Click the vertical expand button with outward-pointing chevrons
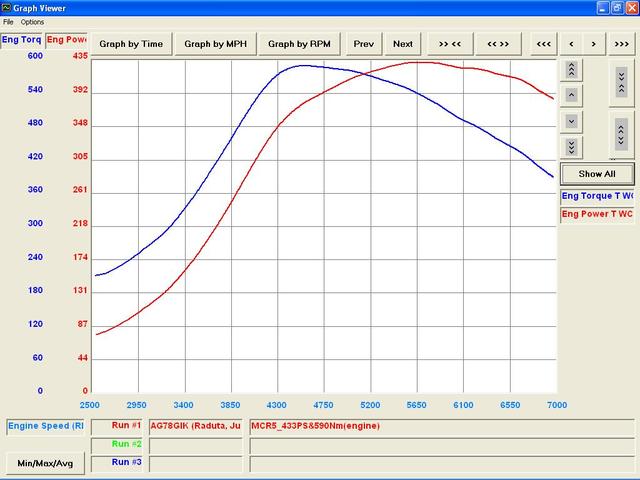Viewport: 640px width, 480px height. (x=621, y=135)
